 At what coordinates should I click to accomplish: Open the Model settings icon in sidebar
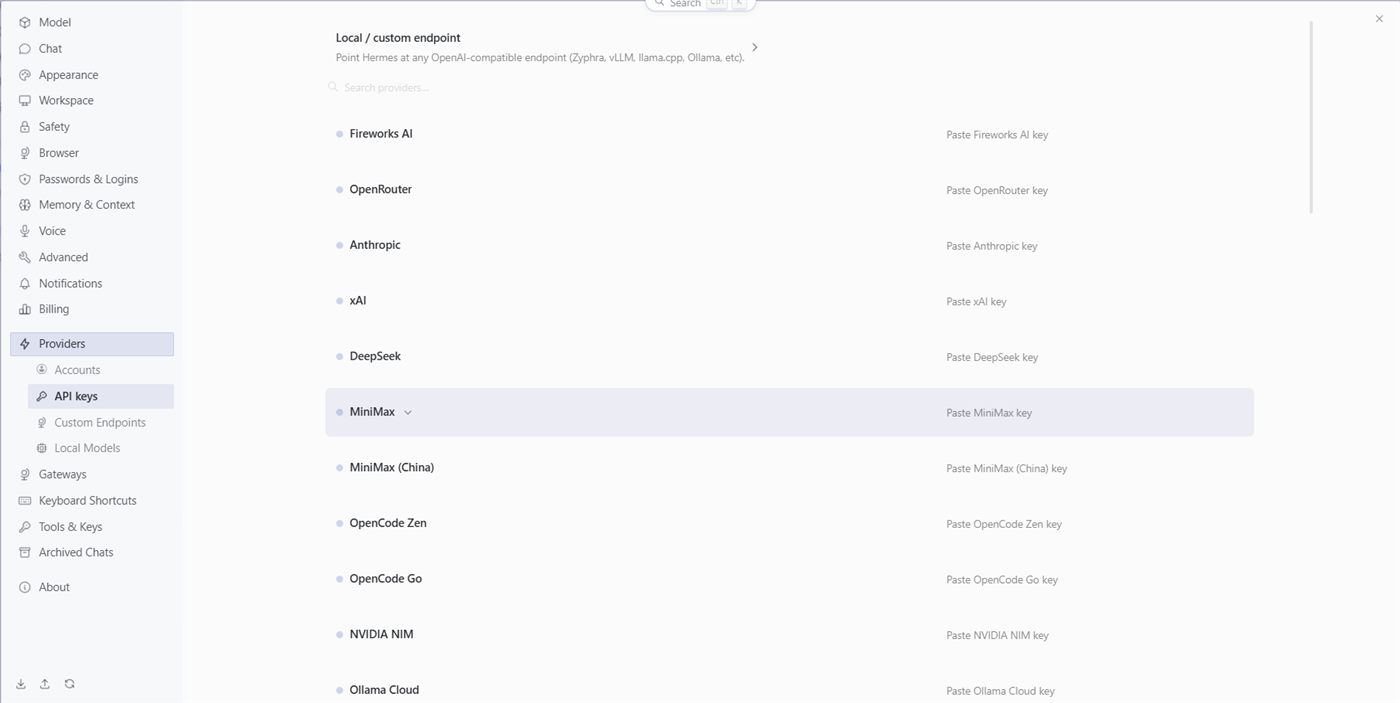(x=25, y=22)
